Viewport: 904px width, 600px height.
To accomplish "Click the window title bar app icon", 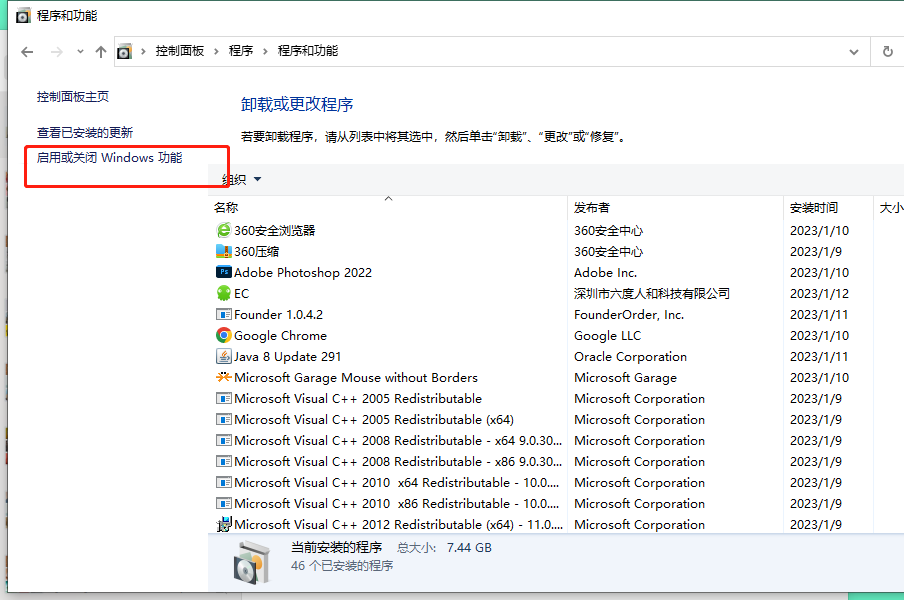I will pyautogui.click(x=23, y=16).
